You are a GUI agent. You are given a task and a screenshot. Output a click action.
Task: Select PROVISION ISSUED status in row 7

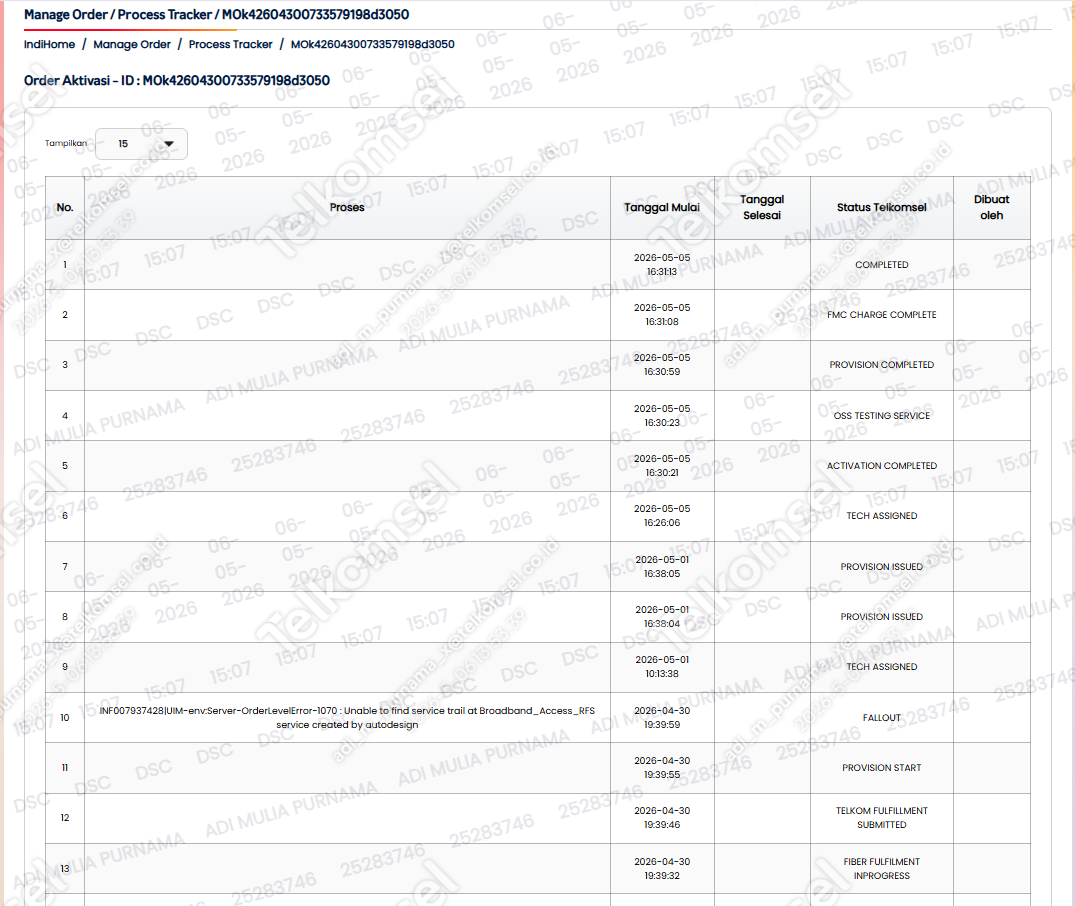[882, 567]
